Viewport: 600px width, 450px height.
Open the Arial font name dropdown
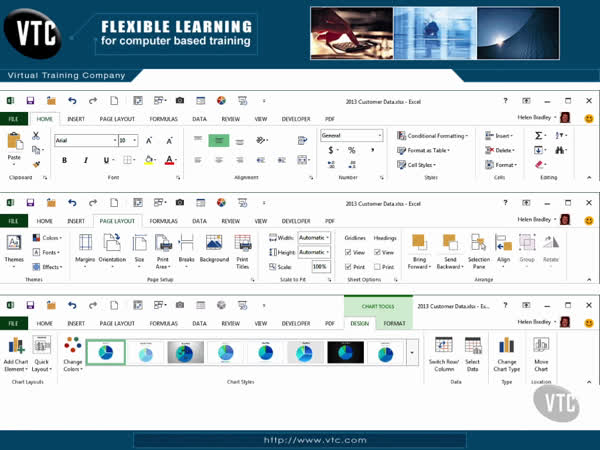(115, 140)
